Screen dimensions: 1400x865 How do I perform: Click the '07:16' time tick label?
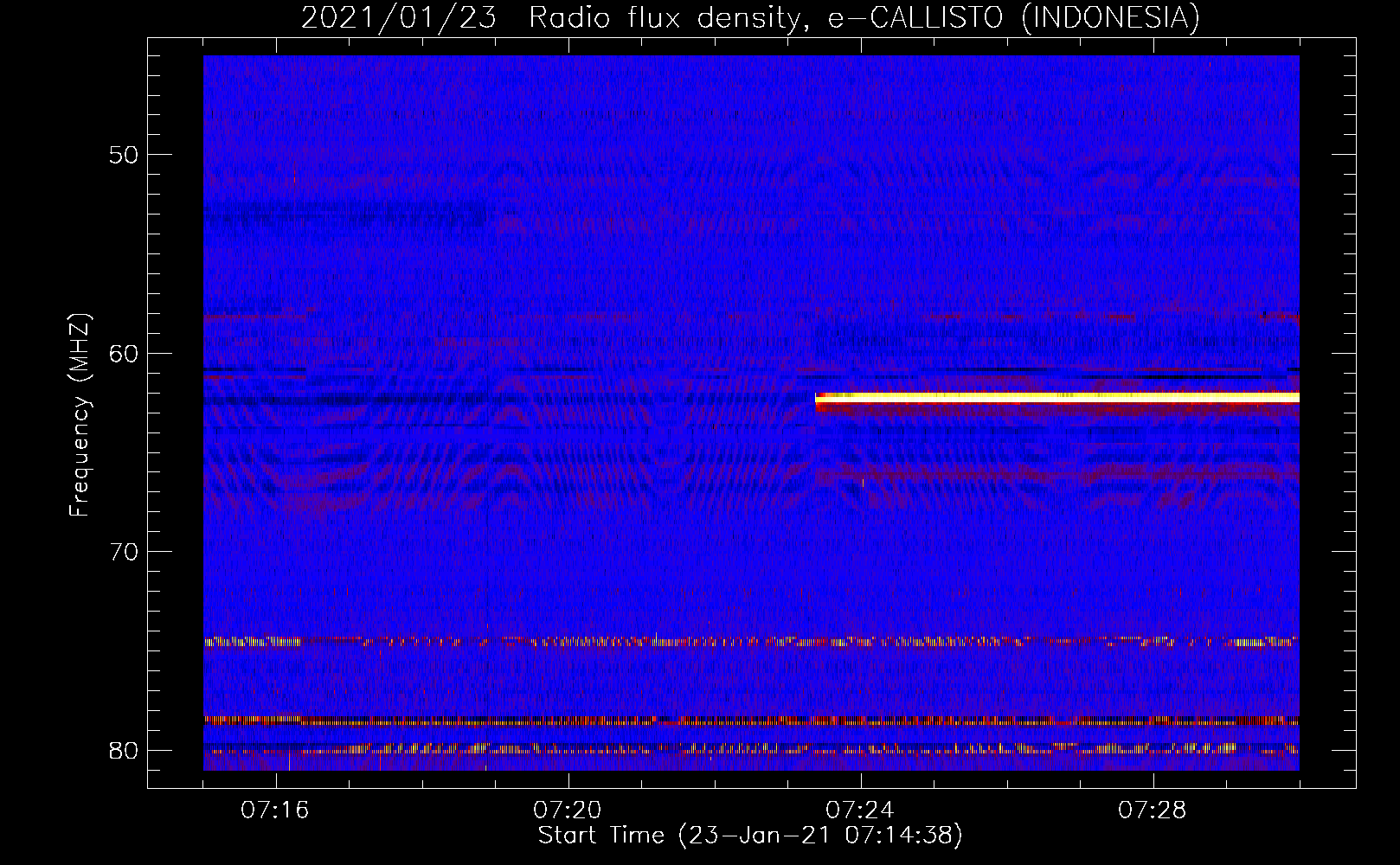tap(275, 811)
